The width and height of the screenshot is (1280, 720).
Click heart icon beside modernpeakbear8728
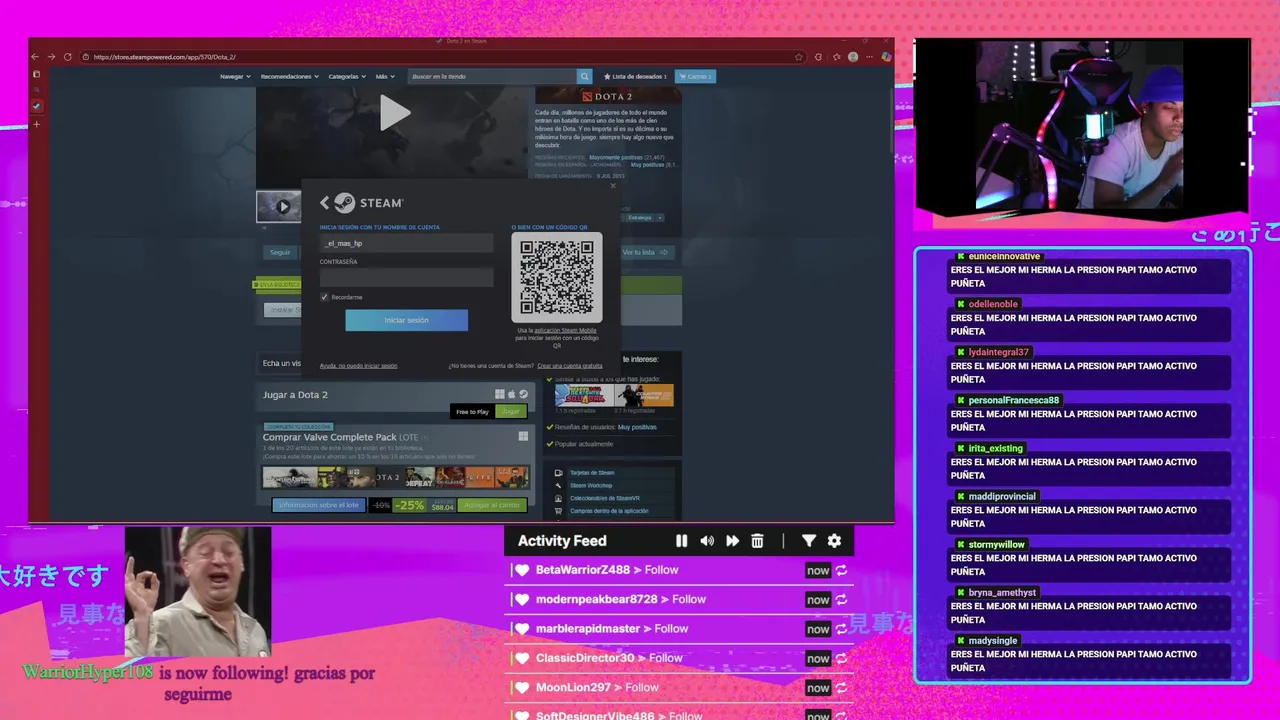pyautogui.click(x=521, y=599)
